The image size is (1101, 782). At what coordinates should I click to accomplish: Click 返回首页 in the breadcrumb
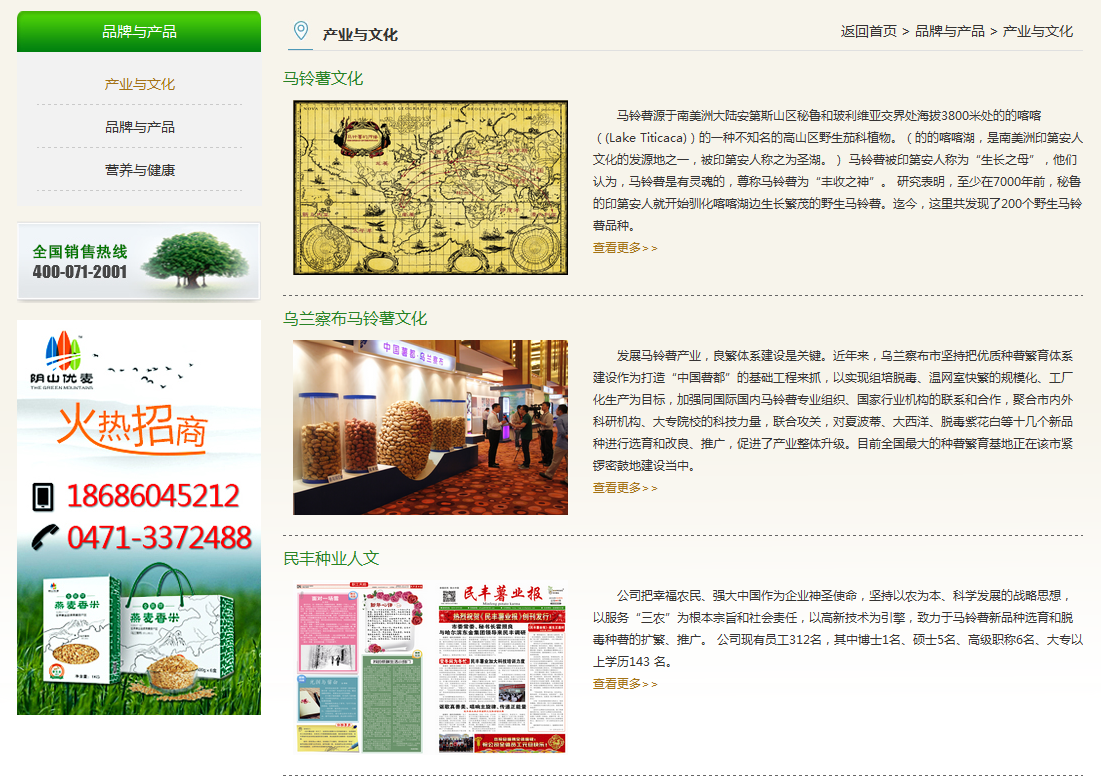[x=867, y=31]
